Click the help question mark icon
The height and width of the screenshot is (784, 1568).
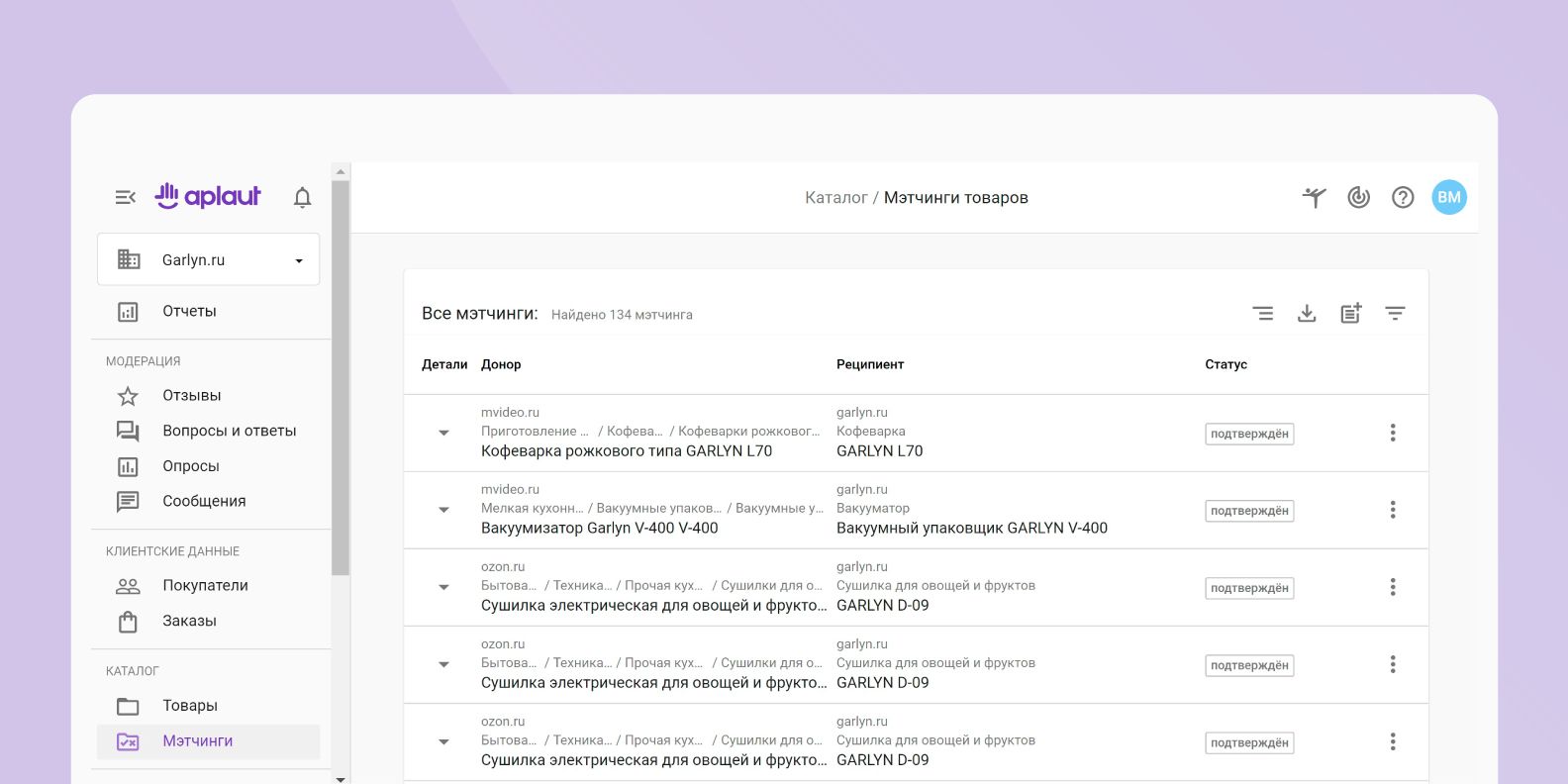tap(1403, 198)
